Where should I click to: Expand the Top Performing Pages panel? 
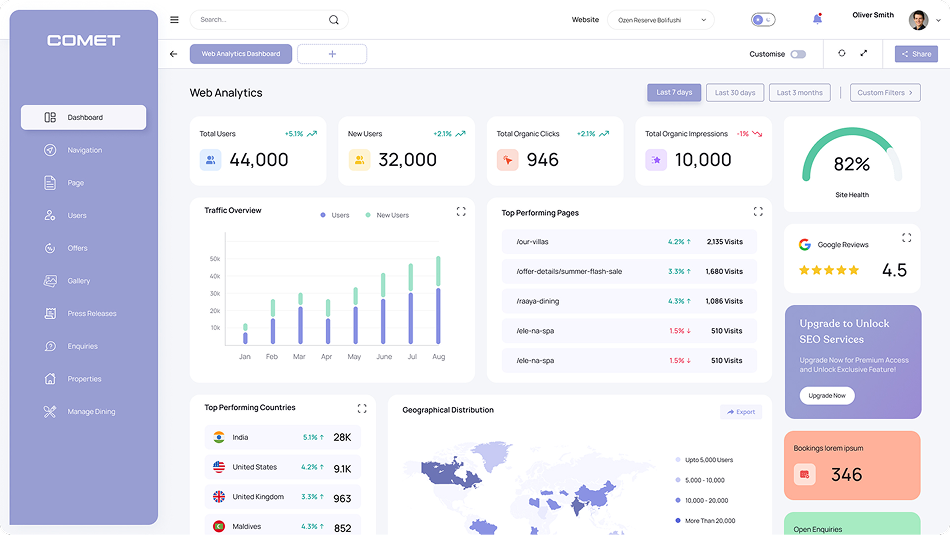tap(758, 212)
